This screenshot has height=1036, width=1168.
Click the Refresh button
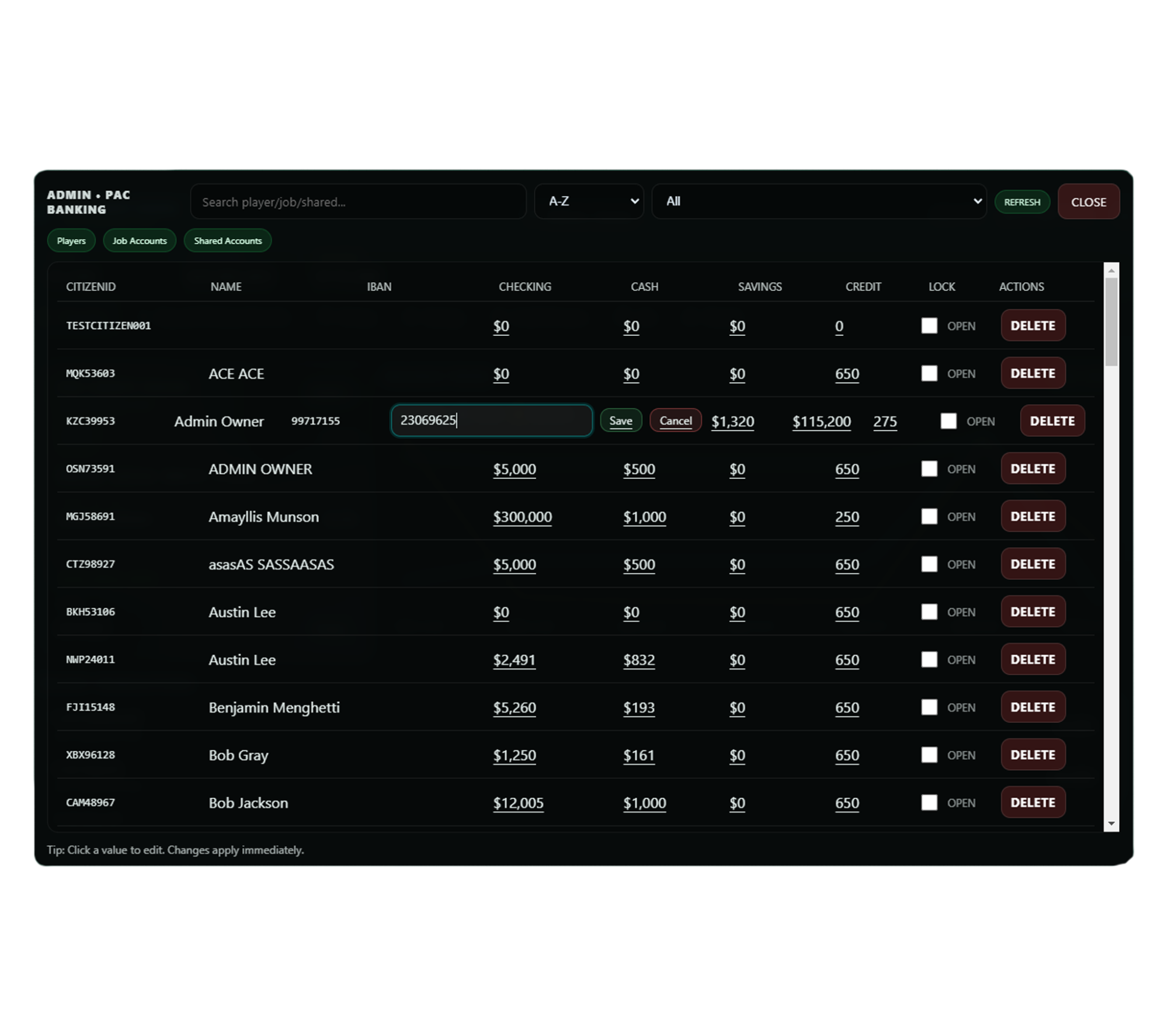pos(1021,202)
